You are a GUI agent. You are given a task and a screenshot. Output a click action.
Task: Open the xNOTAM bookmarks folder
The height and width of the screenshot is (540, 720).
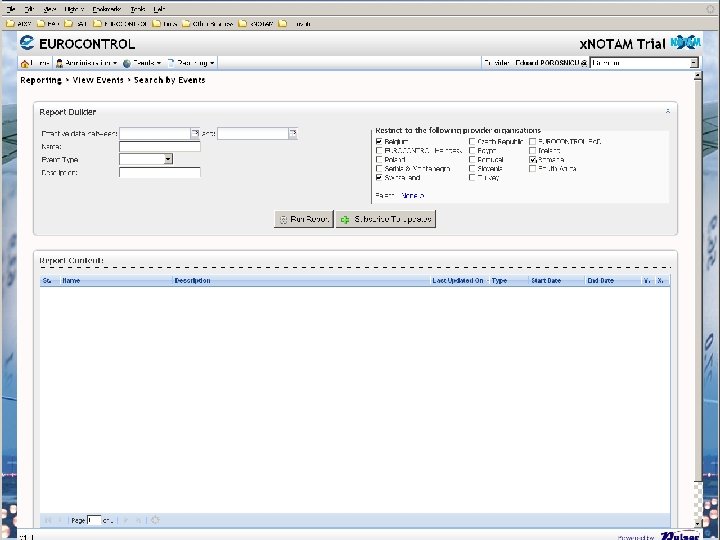[256, 23]
